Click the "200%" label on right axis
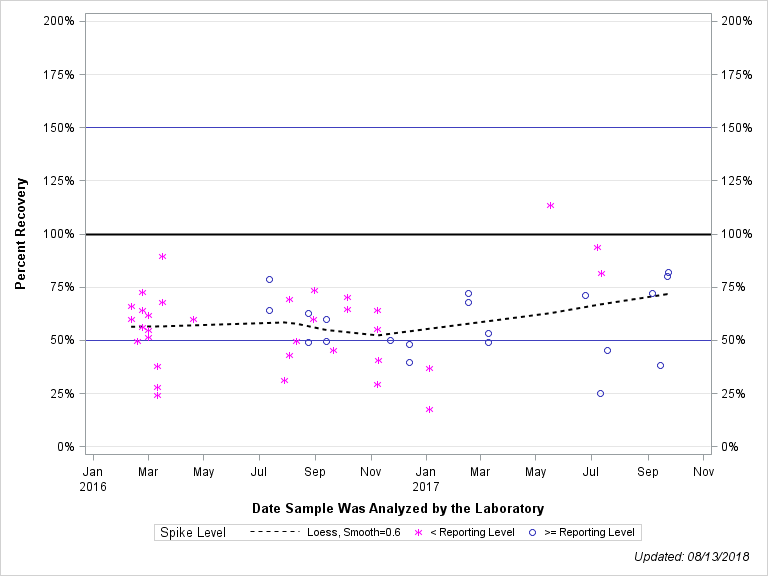This screenshot has width=768, height=576. pos(737,21)
